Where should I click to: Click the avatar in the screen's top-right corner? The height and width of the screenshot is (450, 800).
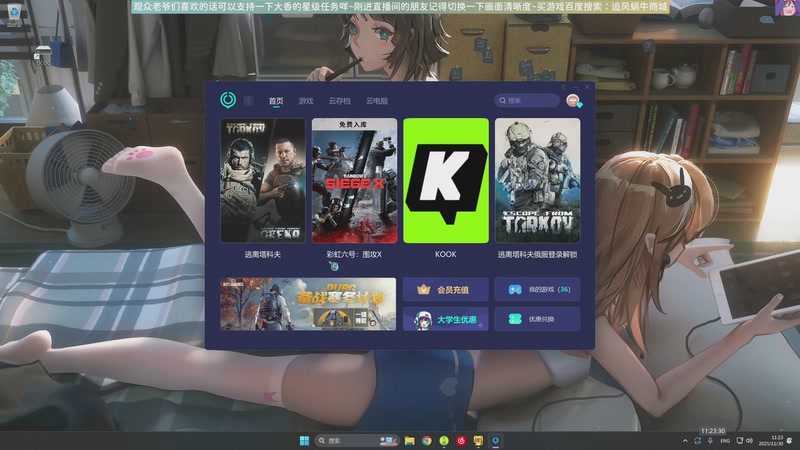pos(786,8)
